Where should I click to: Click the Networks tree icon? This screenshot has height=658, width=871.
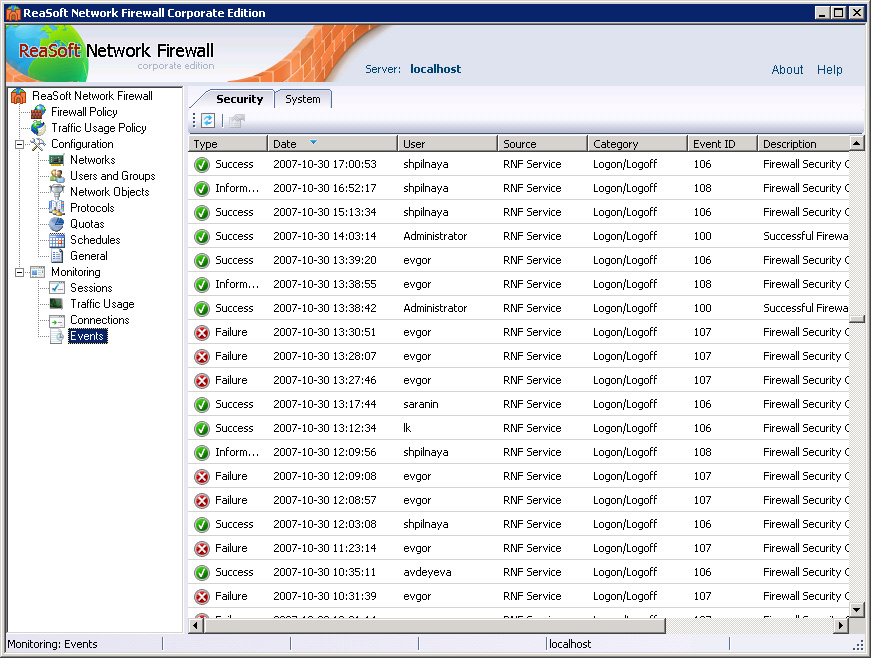[x=57, y=160]
